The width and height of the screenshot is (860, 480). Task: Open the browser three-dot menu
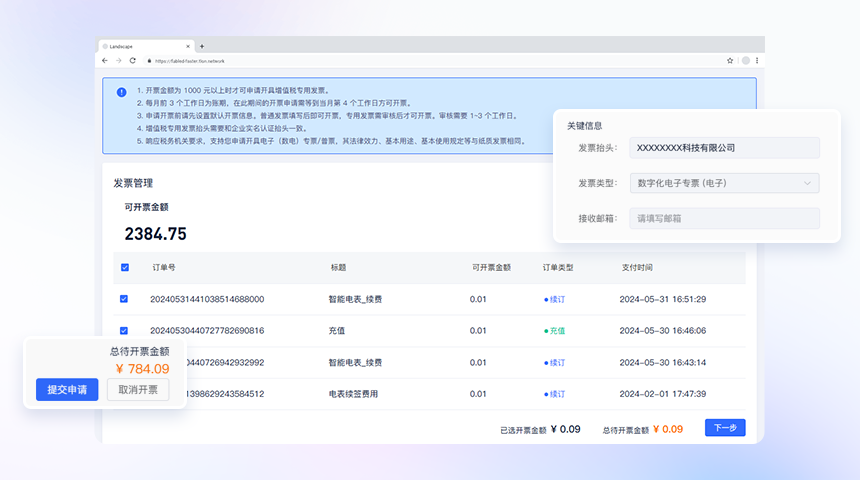point(757,61)
